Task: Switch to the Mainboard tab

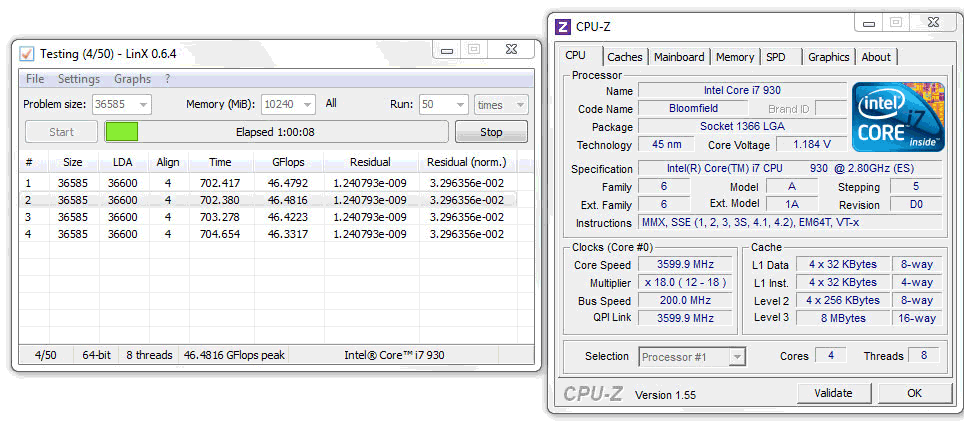Action: pos(679,57)
